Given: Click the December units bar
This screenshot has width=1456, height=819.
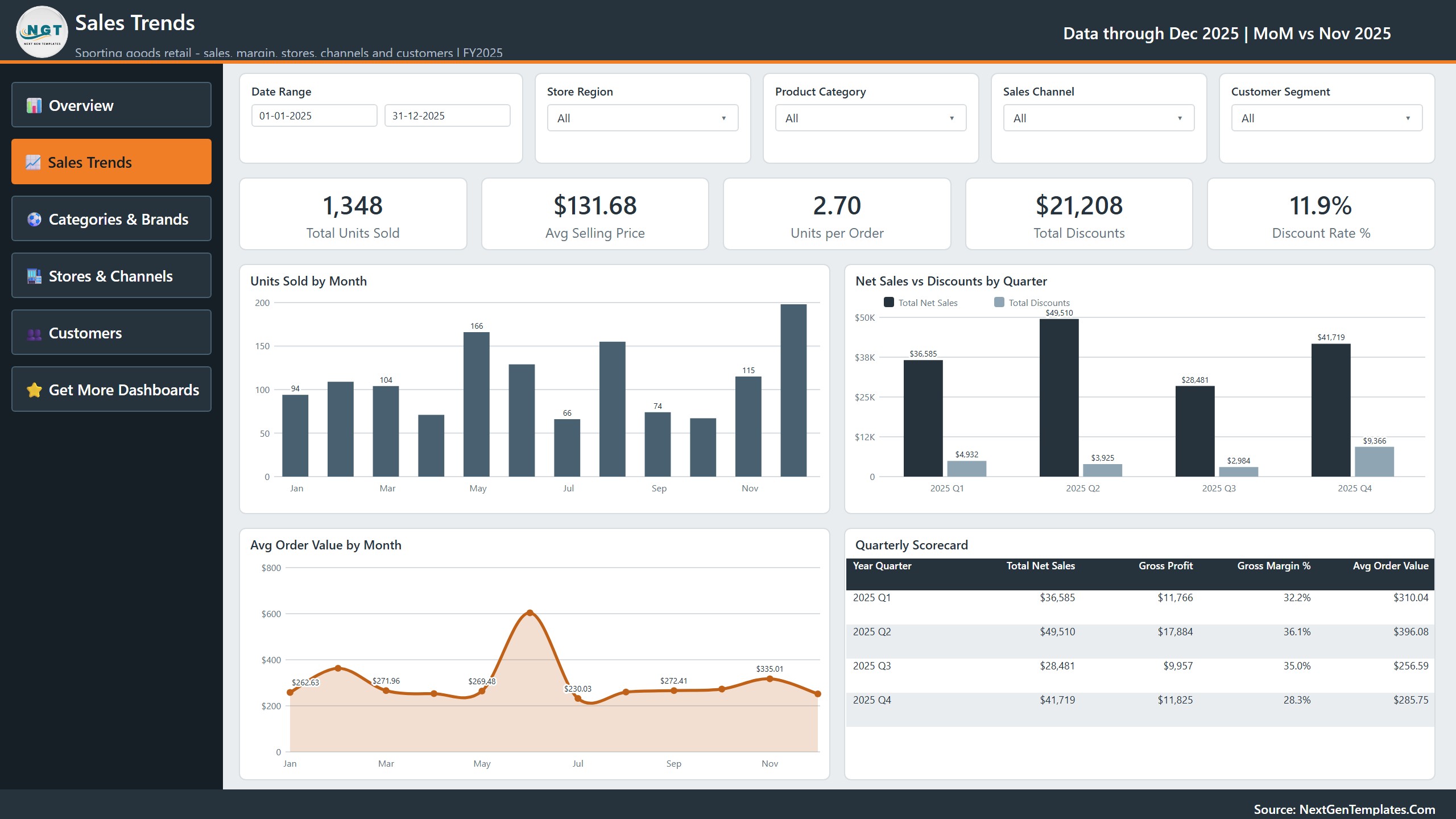Looking at the screenshot, I should pyautogui.click(x=793, y=390).
